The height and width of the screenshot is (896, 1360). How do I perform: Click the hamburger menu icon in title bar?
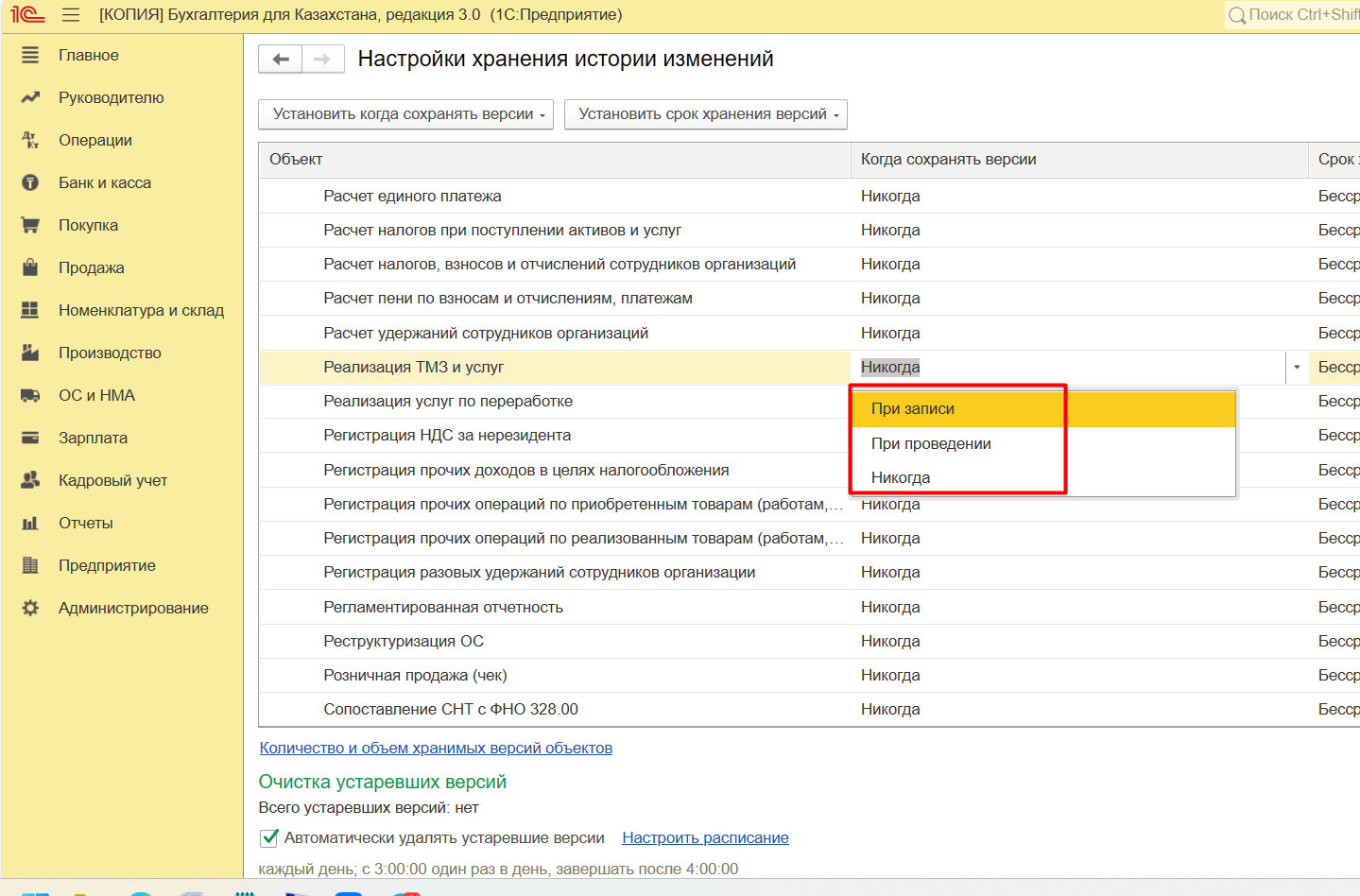point(71,15)
